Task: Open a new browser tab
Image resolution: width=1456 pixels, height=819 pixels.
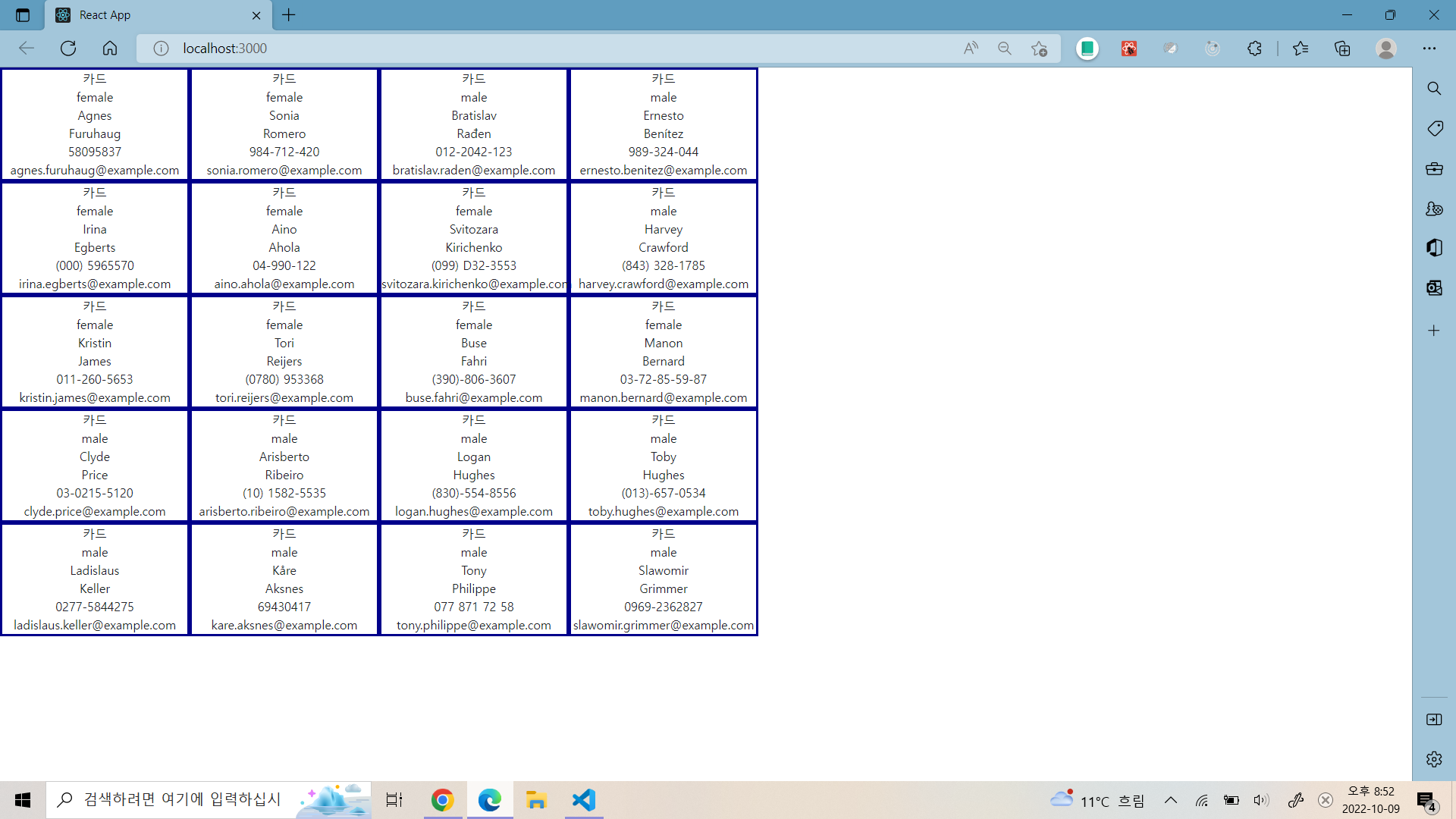Action: tap(289, 15)
